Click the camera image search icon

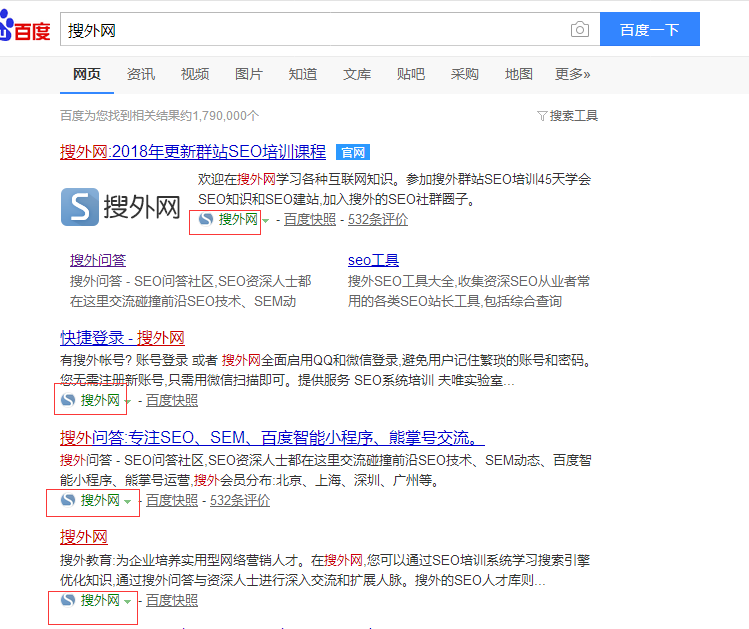point(580,30)
